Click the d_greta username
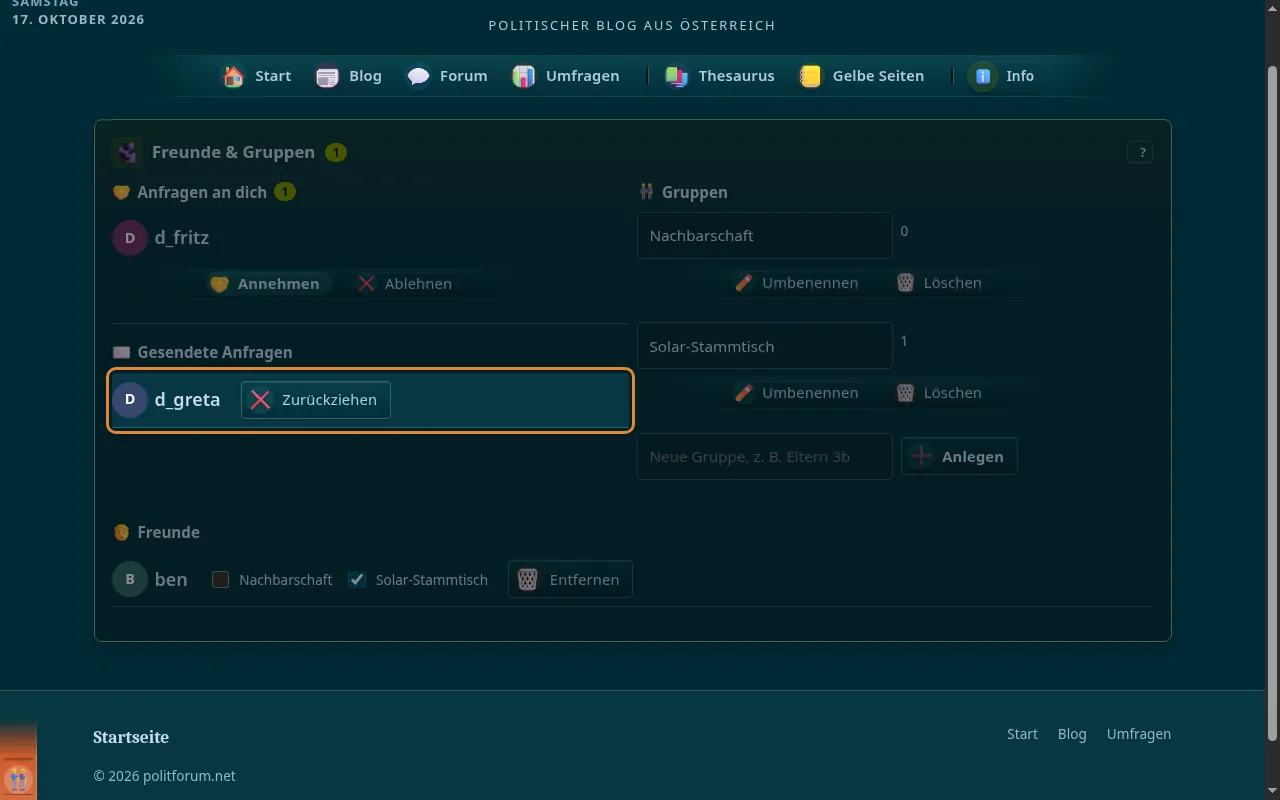Screen dimensions: 1280x800 pos(187,400)
